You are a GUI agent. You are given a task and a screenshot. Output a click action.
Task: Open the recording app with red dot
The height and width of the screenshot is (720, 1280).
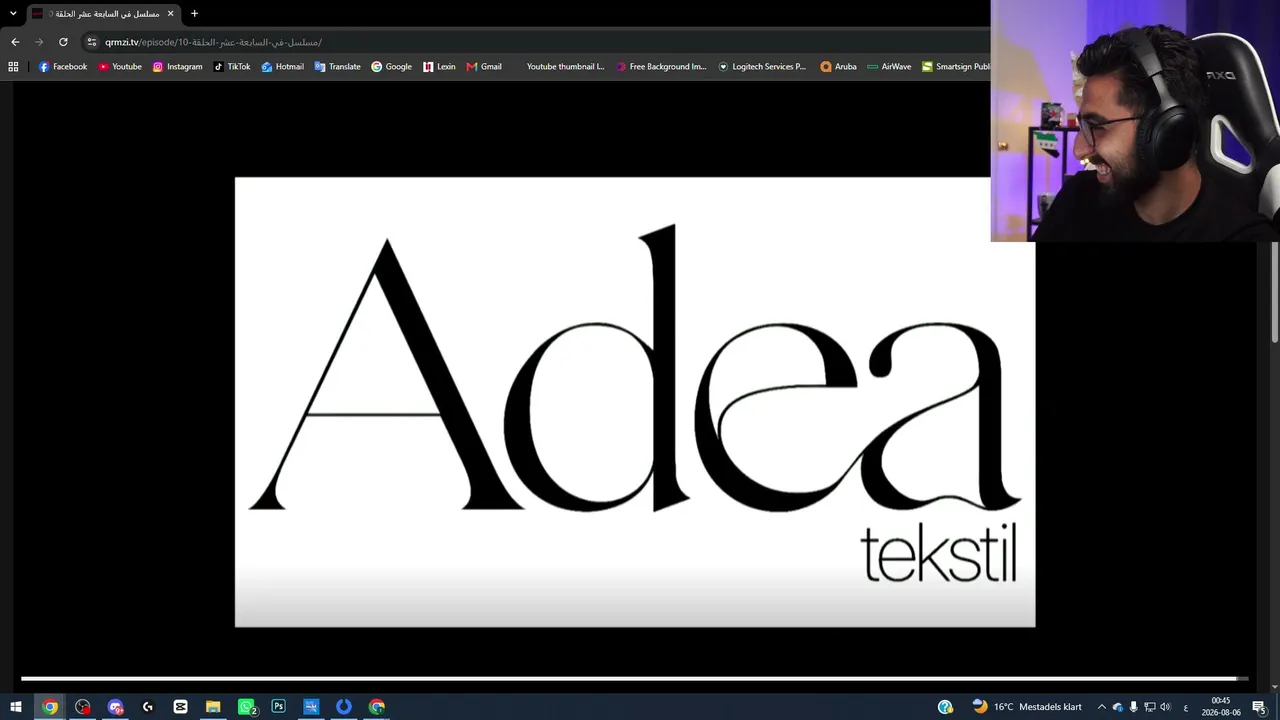[83, 707]
